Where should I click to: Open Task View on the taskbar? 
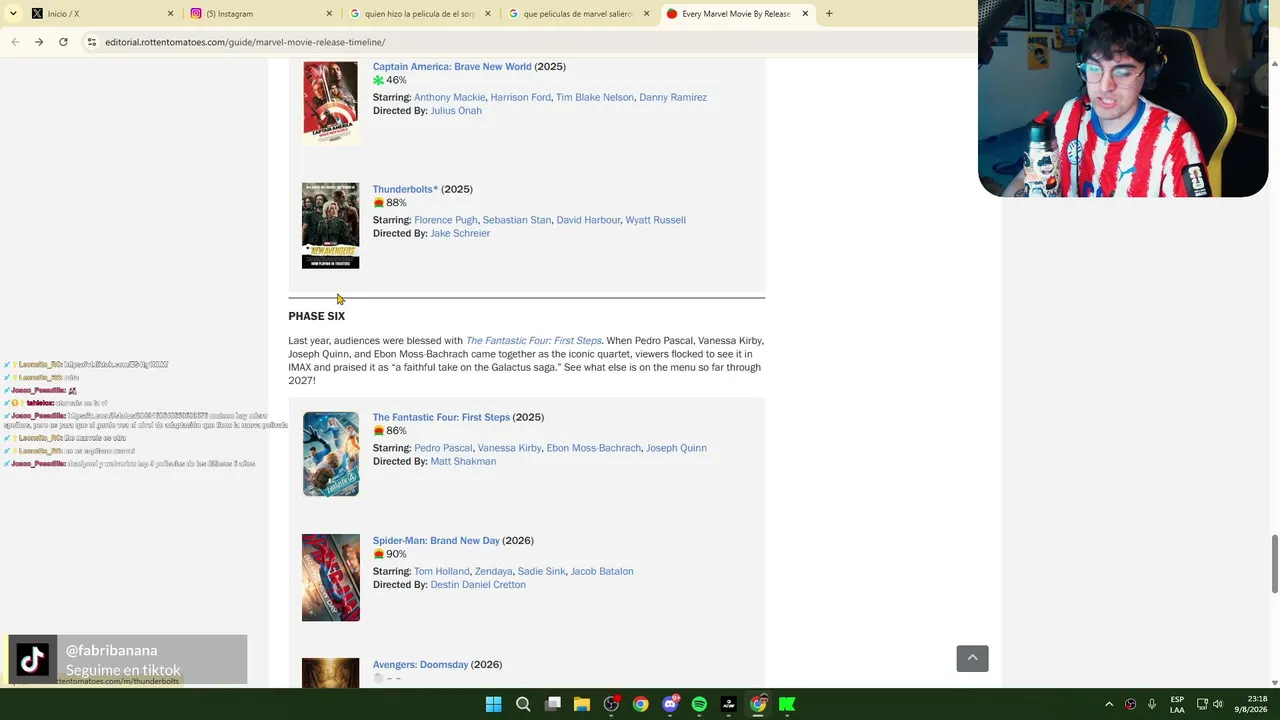553,704
